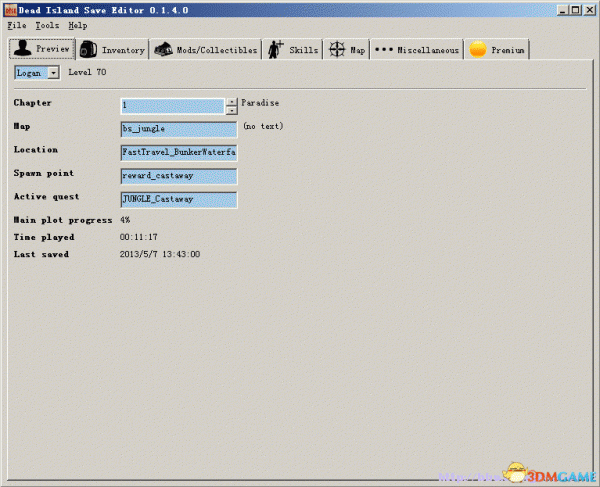Click the Chapter label
The height and width of the screenshot is (487, 600).
point(33,103)
